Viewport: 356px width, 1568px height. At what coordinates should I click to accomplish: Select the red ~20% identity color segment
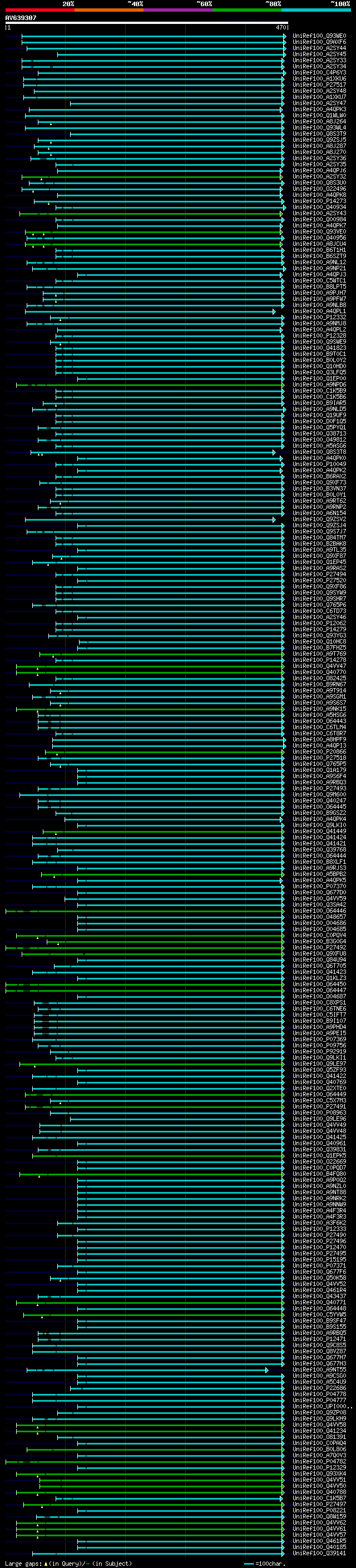(39, 10)
